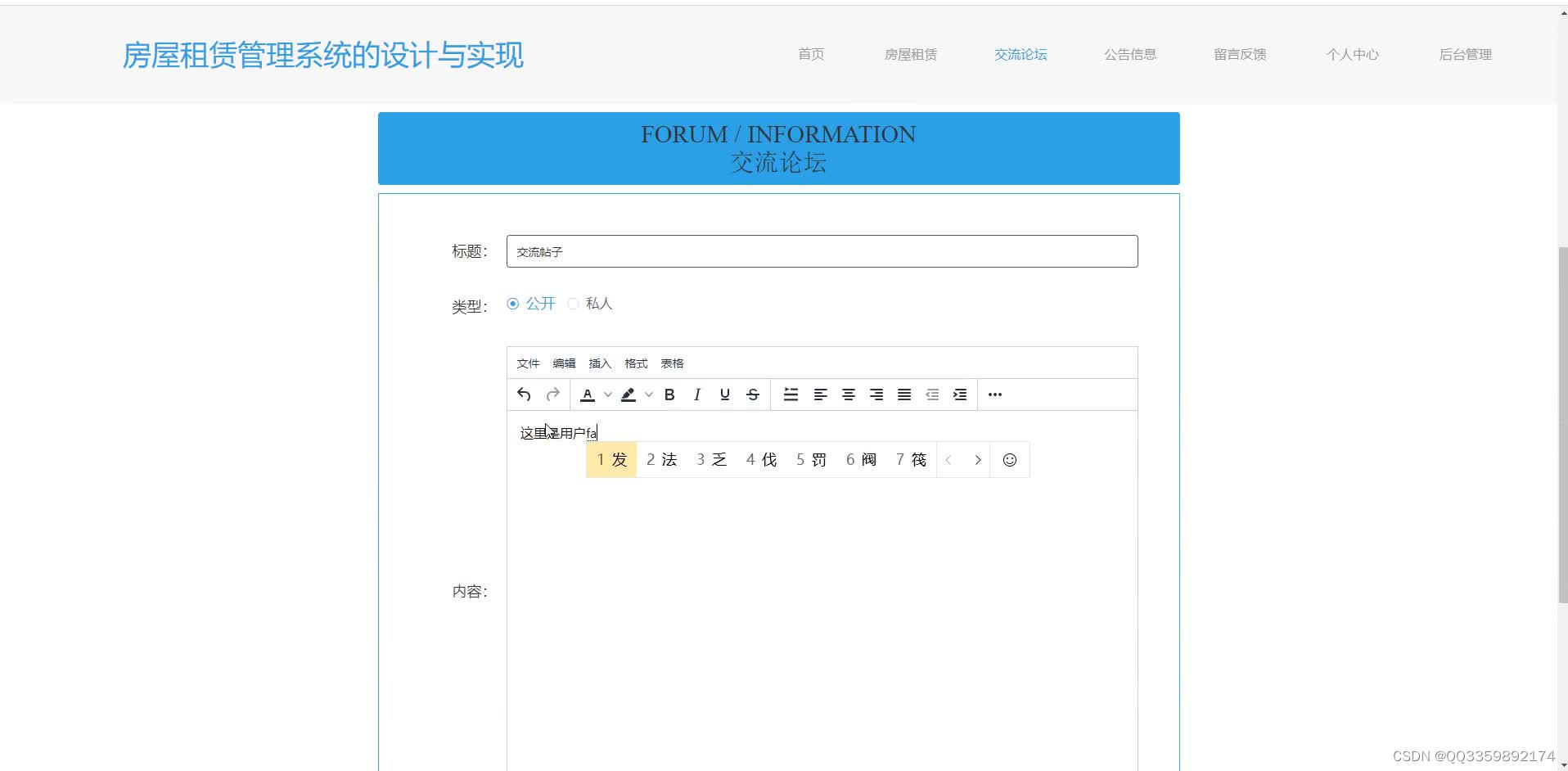Viewport: 1568px width, 771px height.
Task: Choose IME candidate 1 发
Action: tap(611, 460)
